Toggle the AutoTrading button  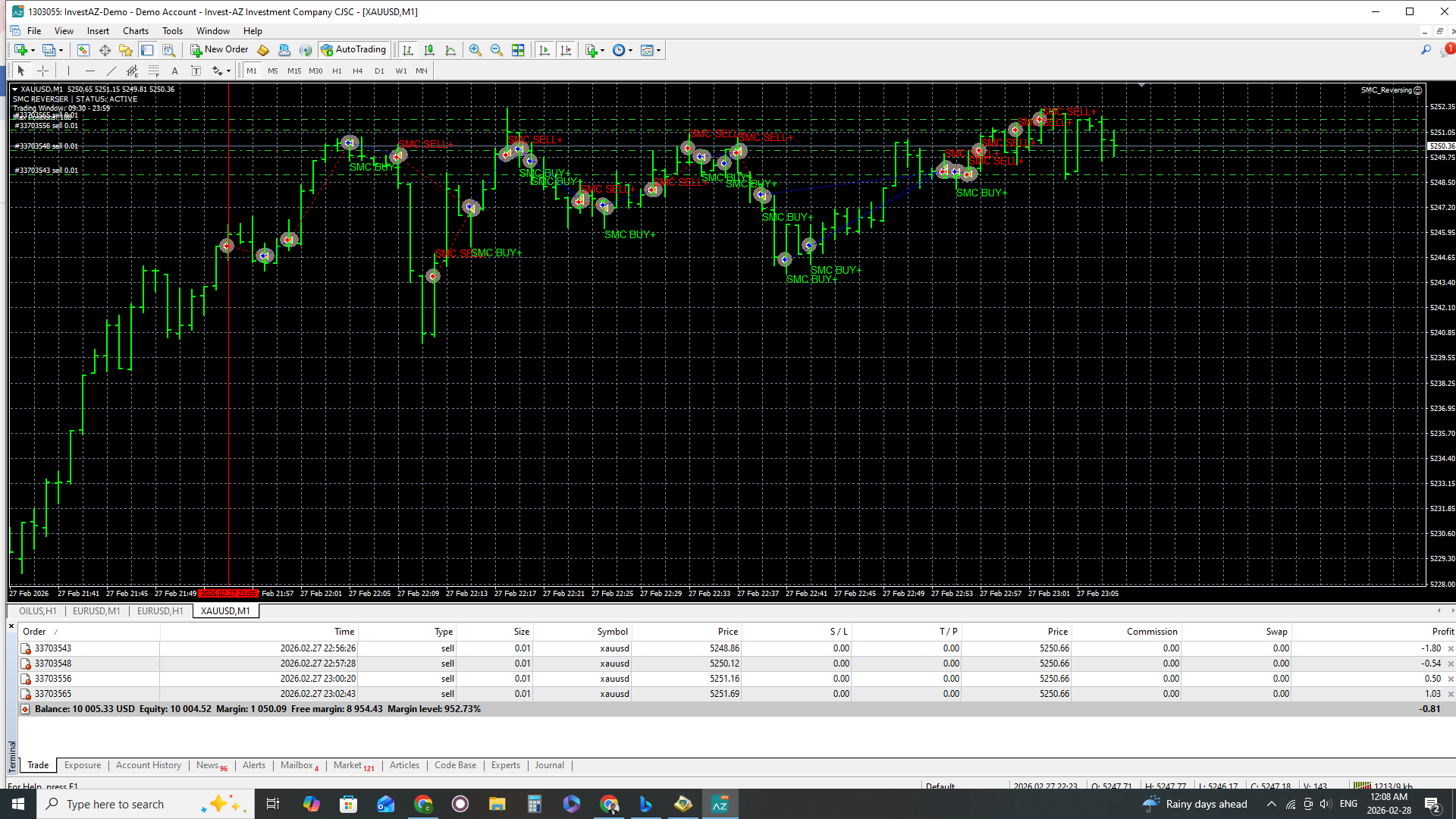(353, 50)
